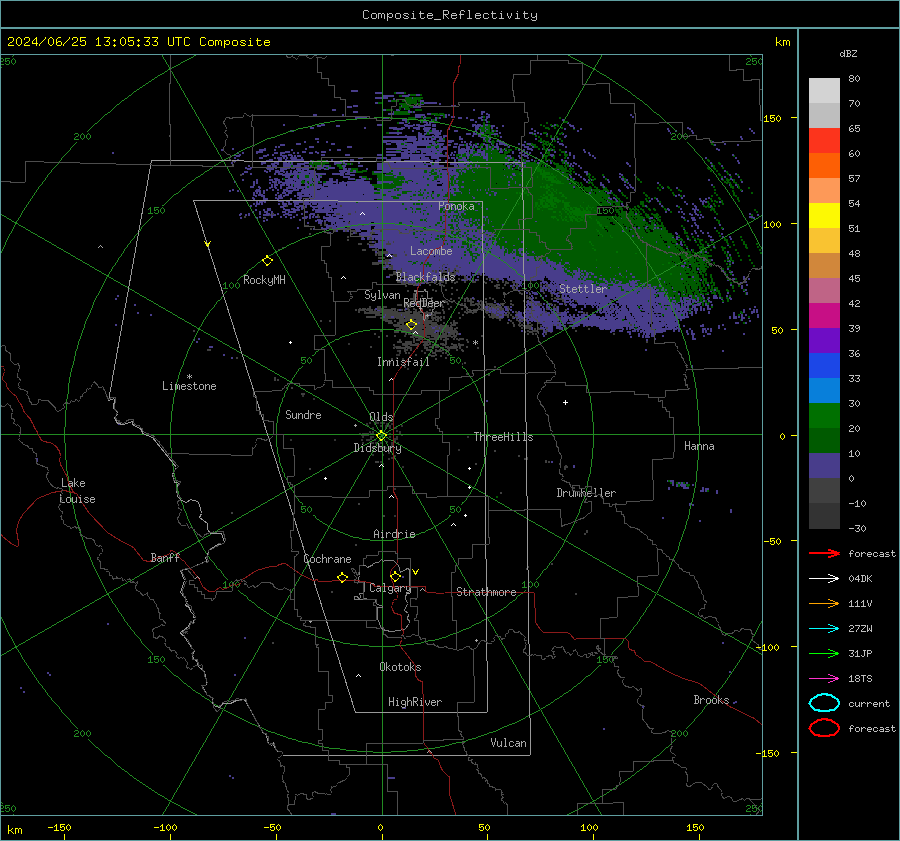The image size is (900, 841).
Task: Select the magenta 18TS arrow icon
Action: [x=824, y=679]
